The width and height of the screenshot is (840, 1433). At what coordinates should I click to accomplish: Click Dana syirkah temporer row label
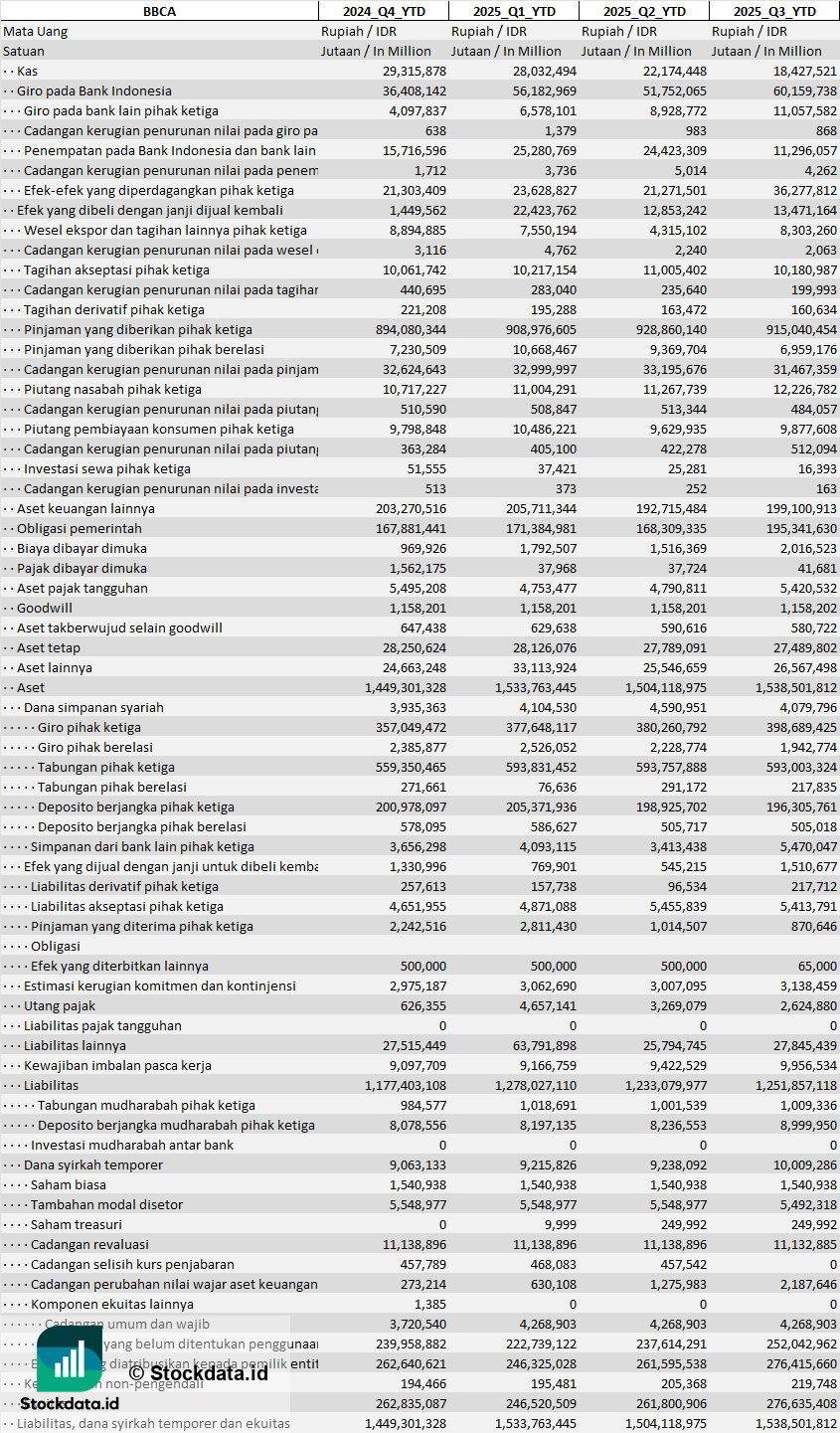click(93, 1164)
